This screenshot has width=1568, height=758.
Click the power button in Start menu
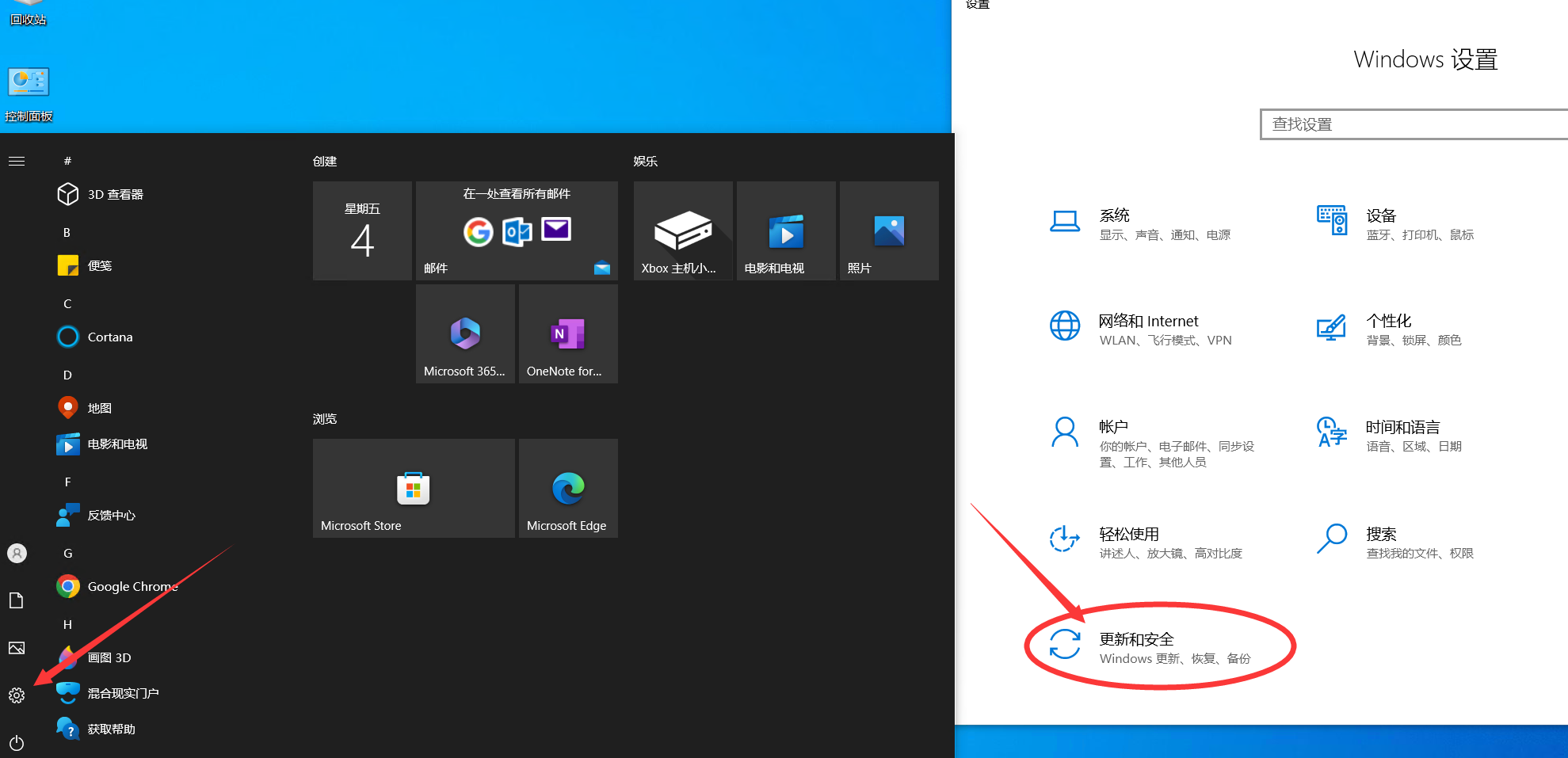(17, 743)
